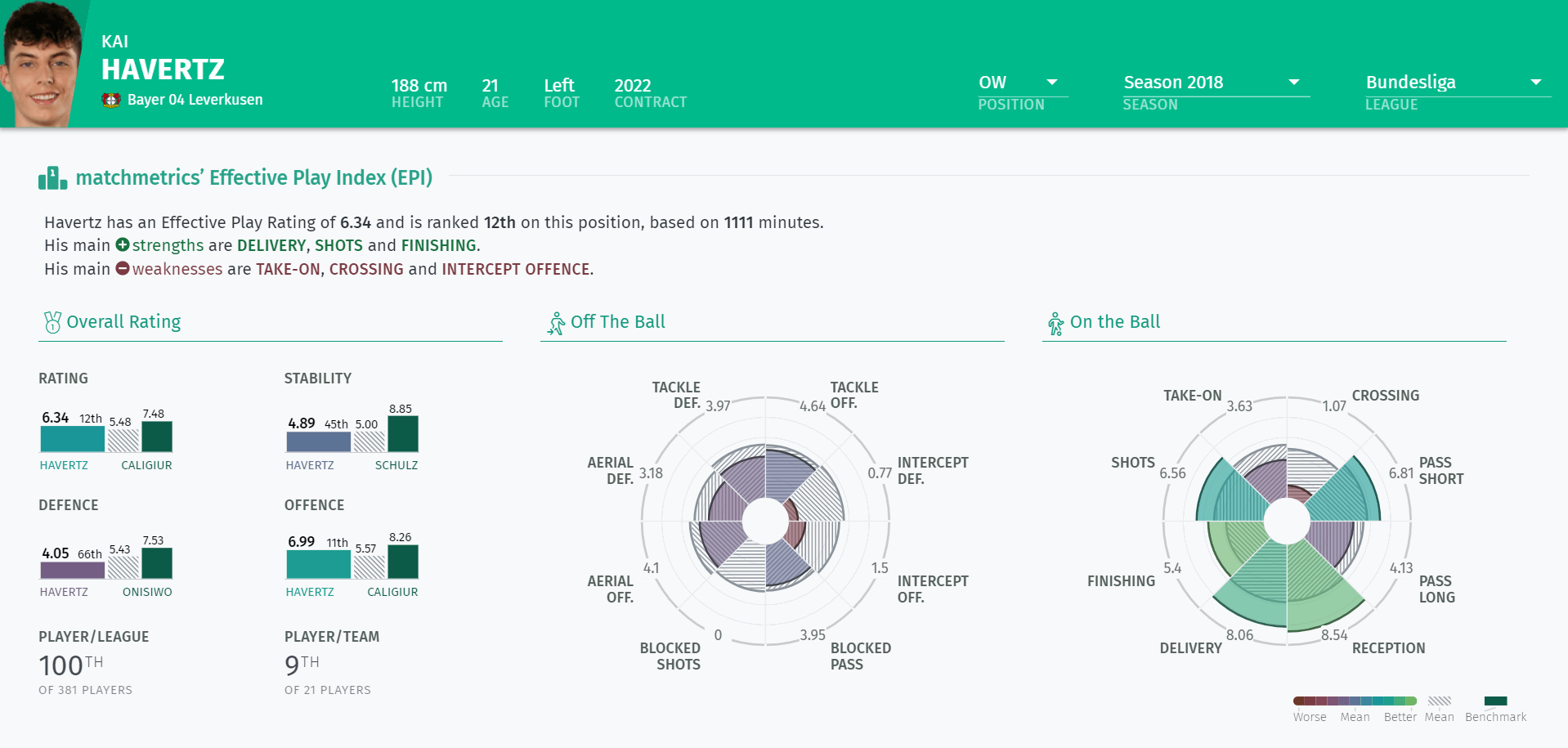Click the Worse-to-Better color gradient legend

coord(1355,701)
